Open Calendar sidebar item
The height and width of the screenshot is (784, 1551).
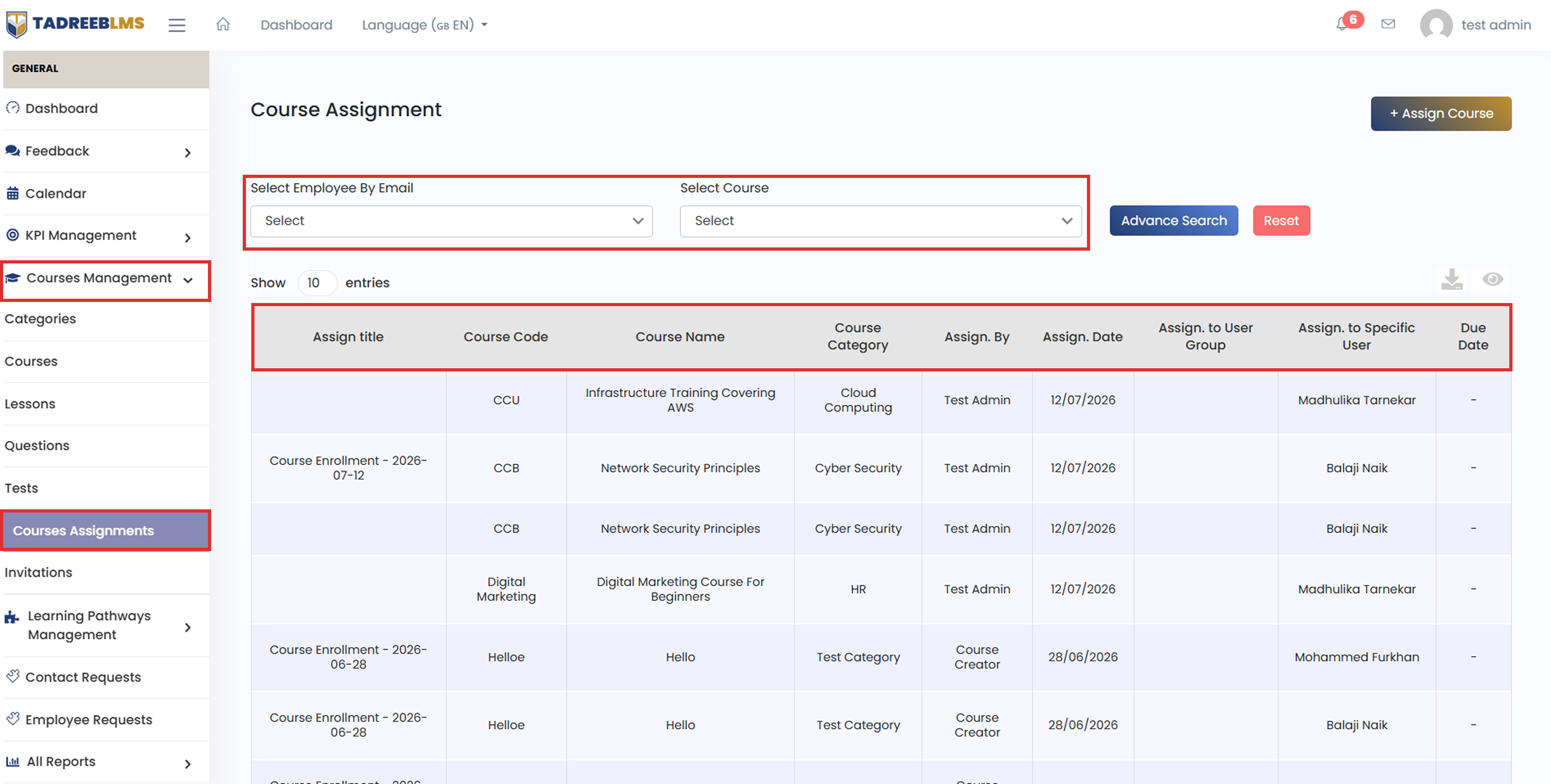pos(56,193)
